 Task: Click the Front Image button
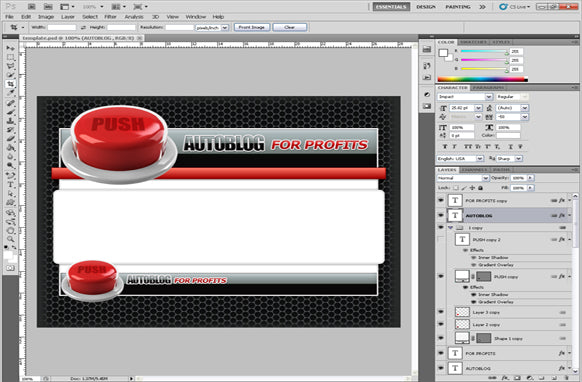coord(252,27)
